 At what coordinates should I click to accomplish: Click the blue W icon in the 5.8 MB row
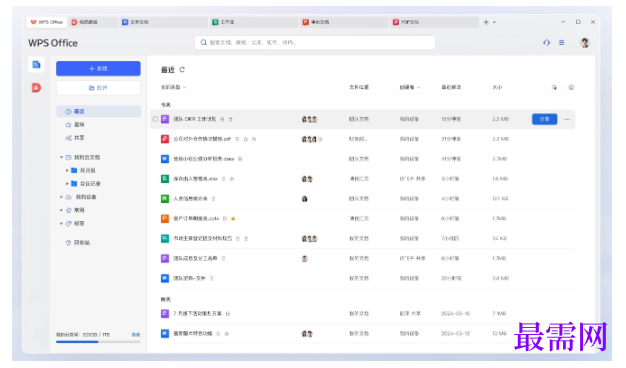point(165,278)
